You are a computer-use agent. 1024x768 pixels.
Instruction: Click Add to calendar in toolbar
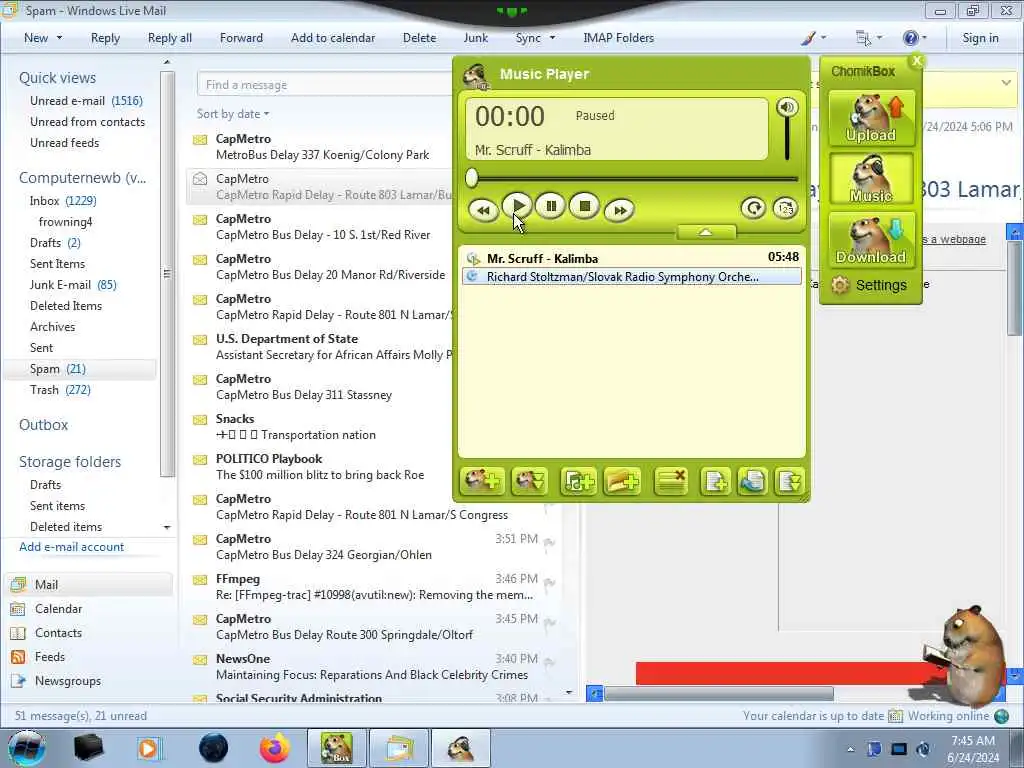pos(333,38)
